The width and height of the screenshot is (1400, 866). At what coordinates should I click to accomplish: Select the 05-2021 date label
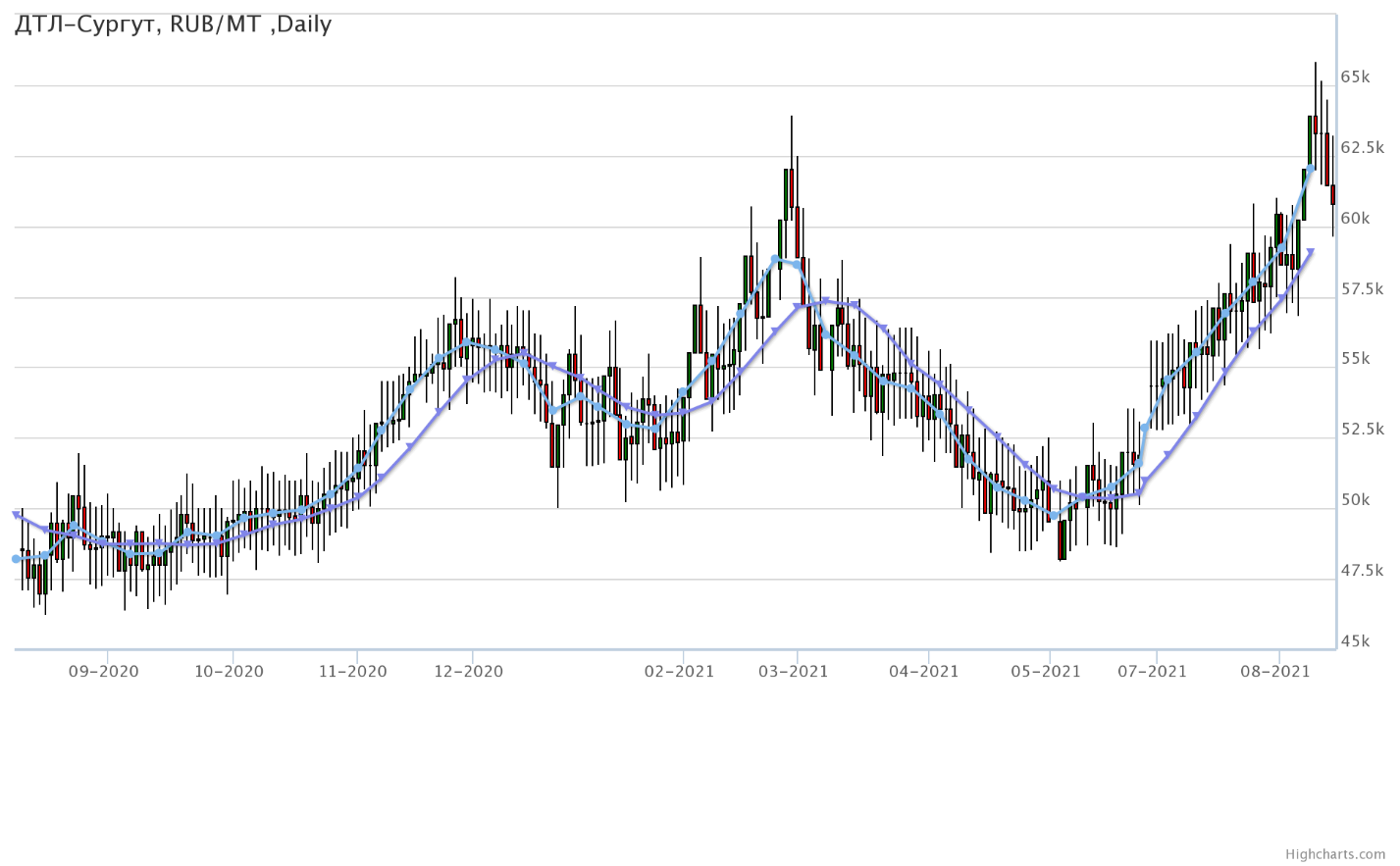[1046, 672]
